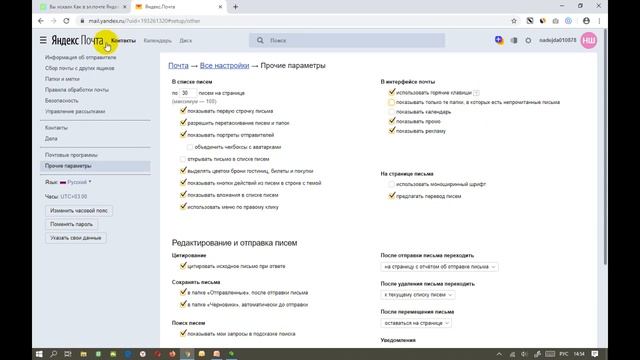Enable использовать моноширинный шрифт
Image resolution: width=640 pixels, height=360 pixels.
pyautogui.click(x=391, y=184)
